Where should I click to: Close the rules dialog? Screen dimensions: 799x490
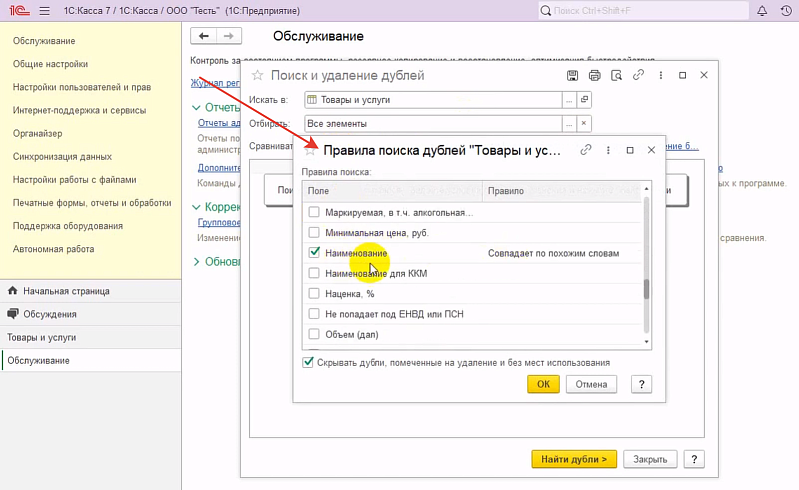click(651, 150)
